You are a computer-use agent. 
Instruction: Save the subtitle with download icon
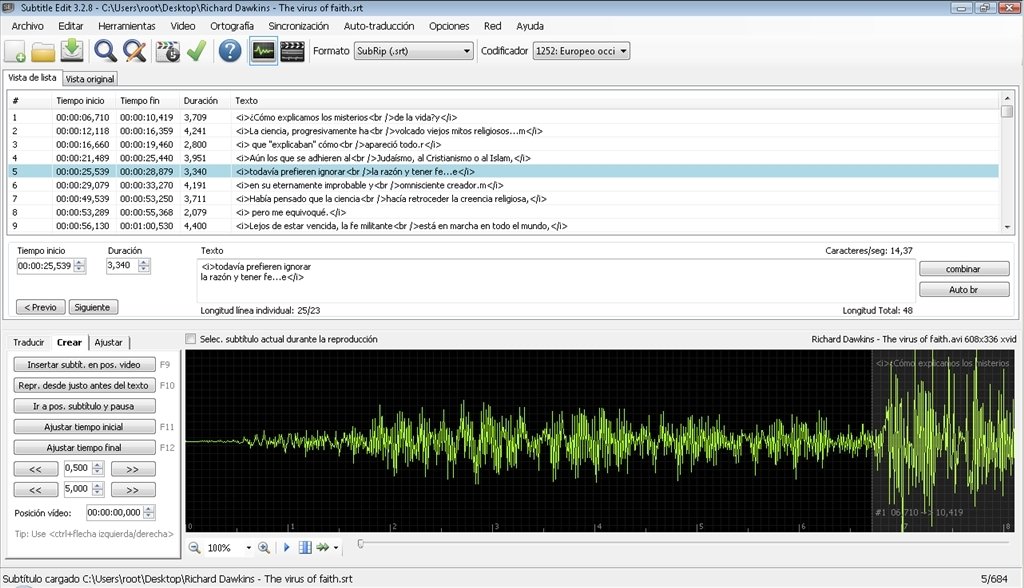[72, 51]
